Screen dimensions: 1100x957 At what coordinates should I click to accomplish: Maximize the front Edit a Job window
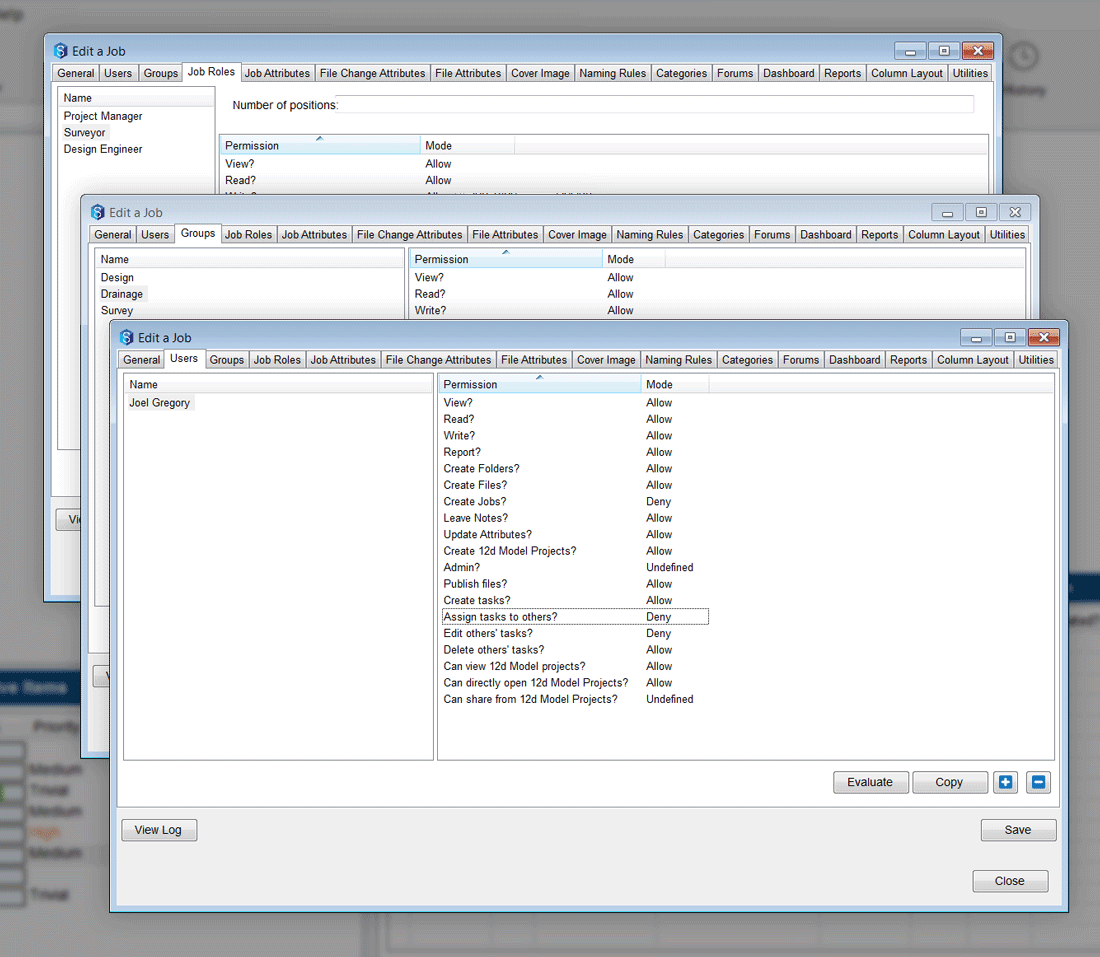pyautogui.click(x=1010, y=338)
